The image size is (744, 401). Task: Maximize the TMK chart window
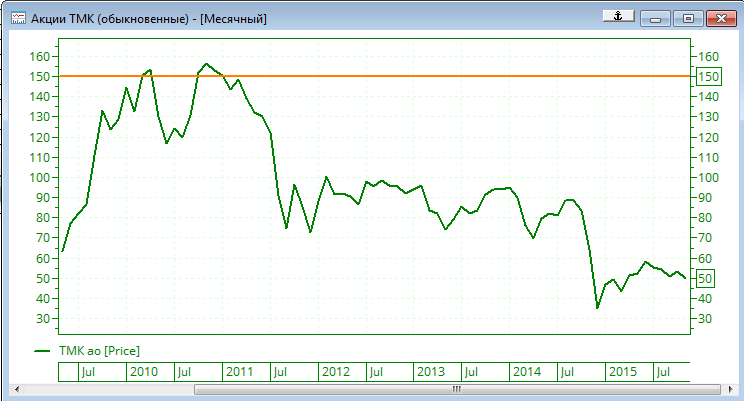[x=687, y=17]
